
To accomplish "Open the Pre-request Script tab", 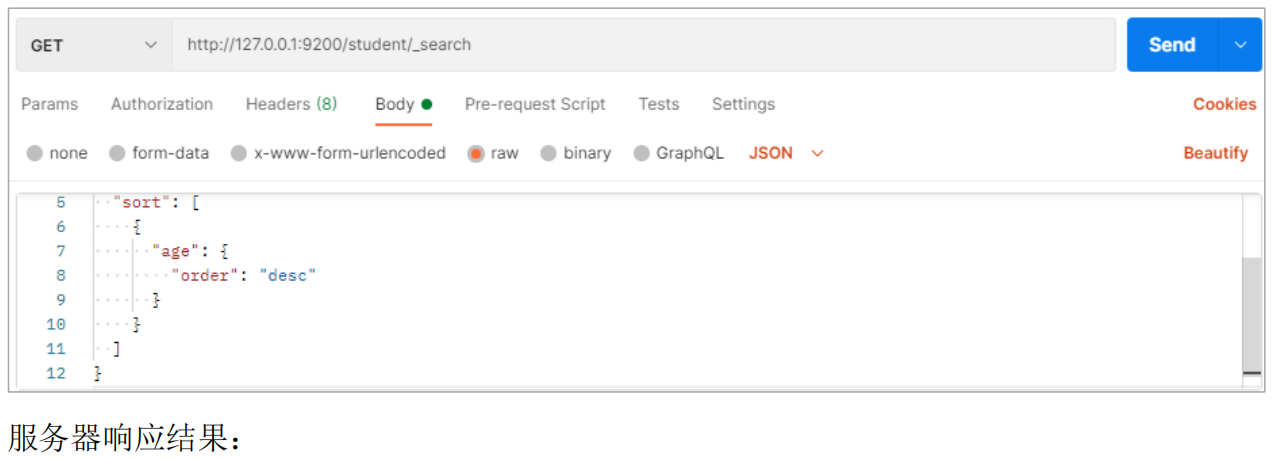I will 535,104.
